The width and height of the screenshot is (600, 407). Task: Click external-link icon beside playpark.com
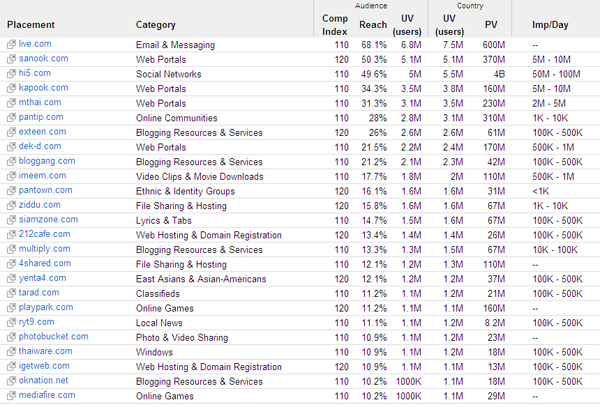[11, 308]
